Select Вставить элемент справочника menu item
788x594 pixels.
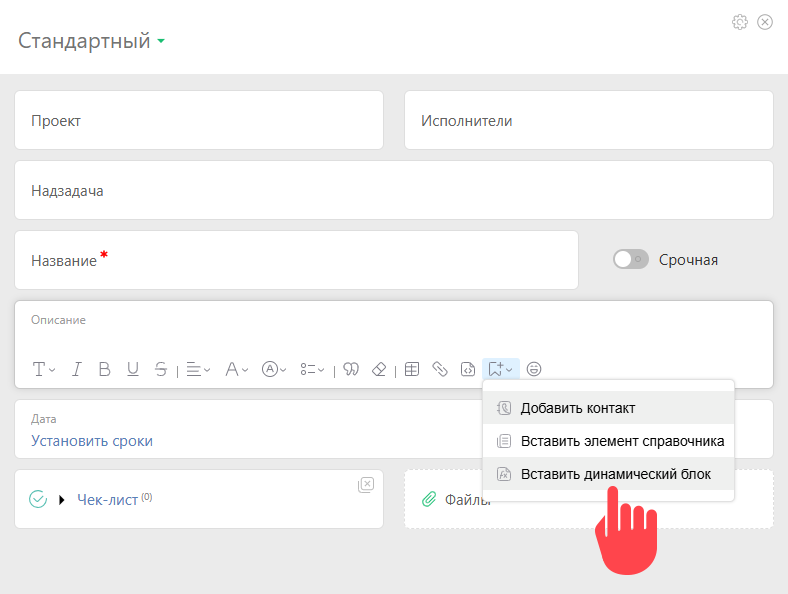click(608, 441)
